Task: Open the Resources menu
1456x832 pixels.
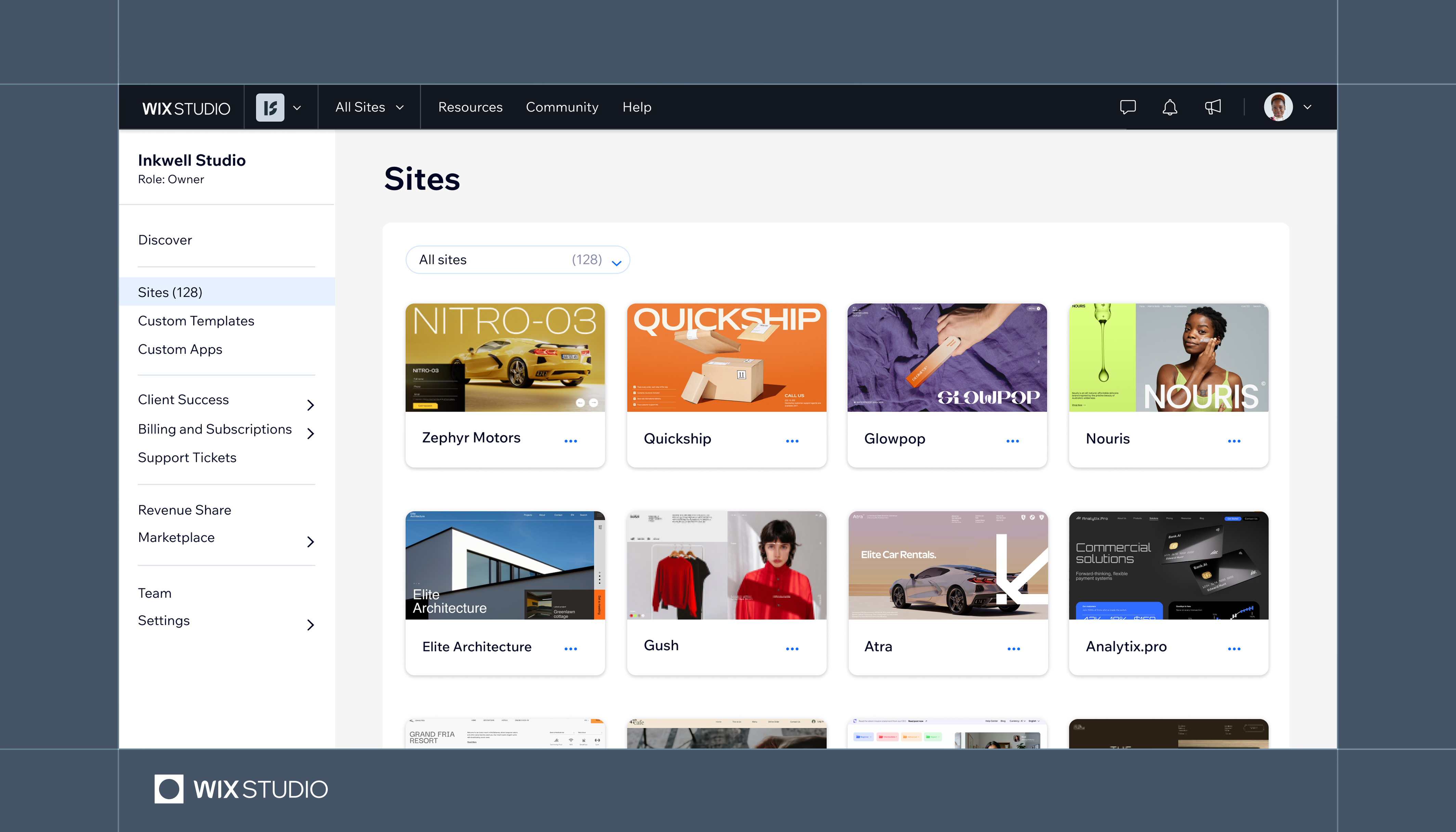Action: (470, 107)
